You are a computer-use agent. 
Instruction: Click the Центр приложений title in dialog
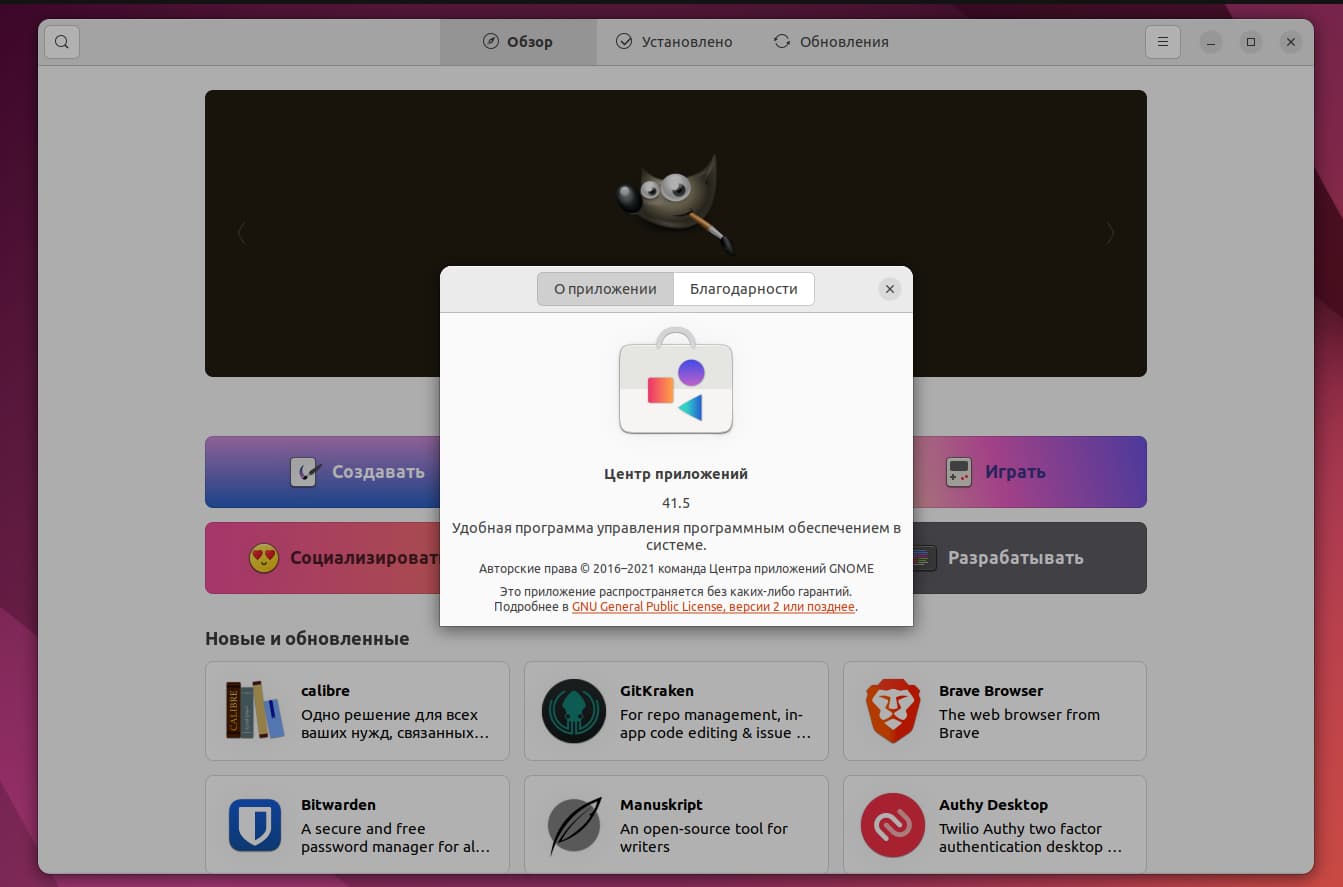(x=676, y=474)
